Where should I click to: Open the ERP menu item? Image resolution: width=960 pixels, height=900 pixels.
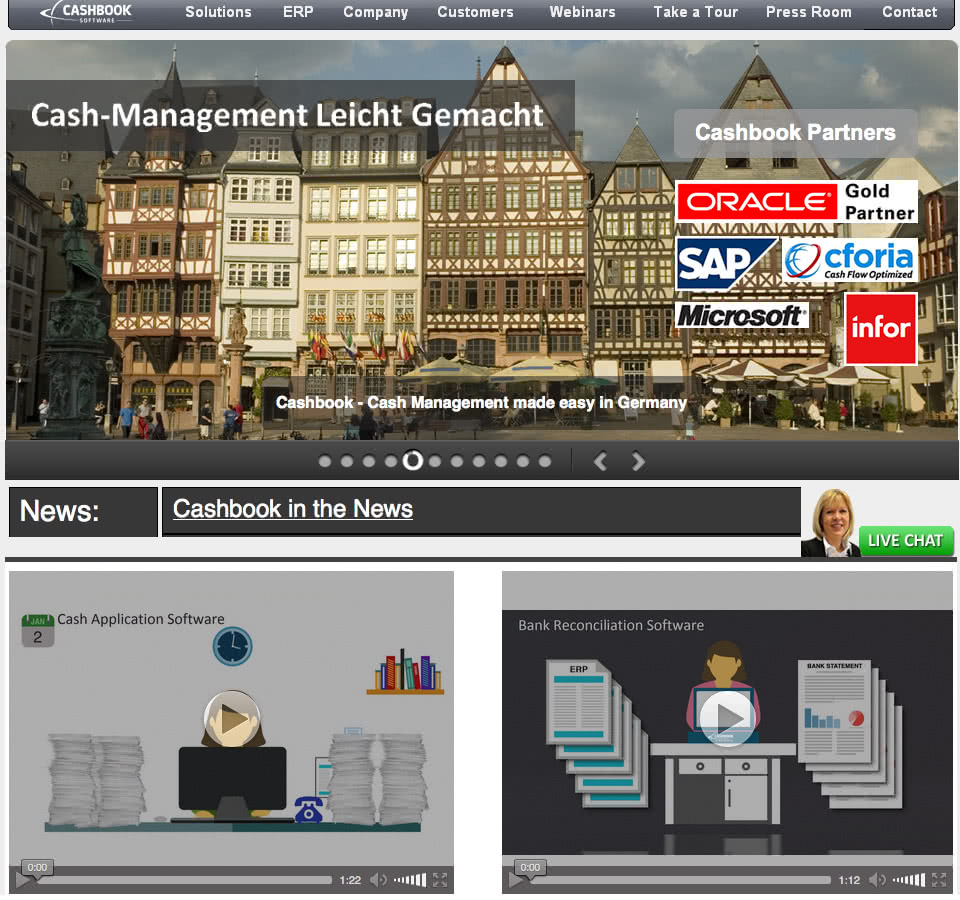[x=298, y=12]
